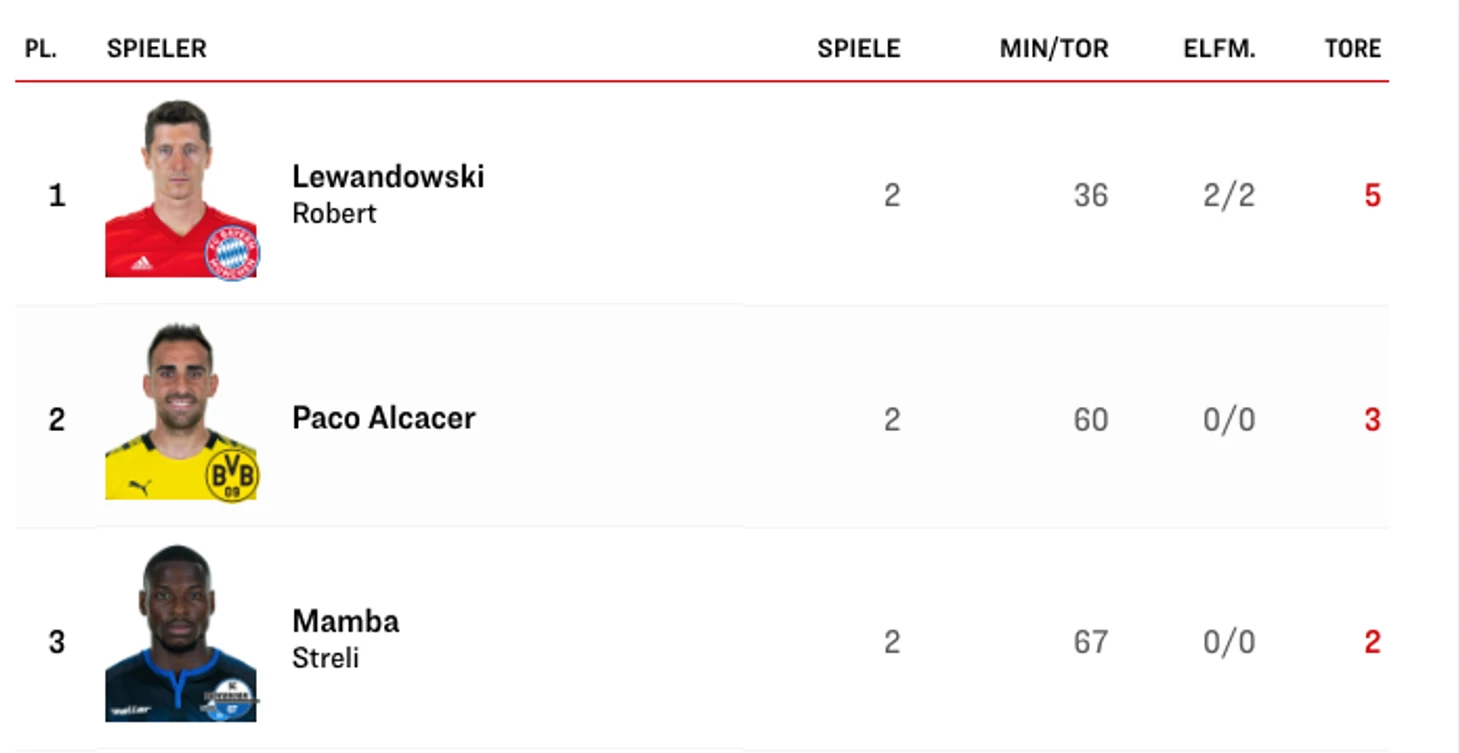Viewport: 1460px width, 753px height.
Task: Click Lewandowski's 2/2 penalty value
Action: (1229, 195)
